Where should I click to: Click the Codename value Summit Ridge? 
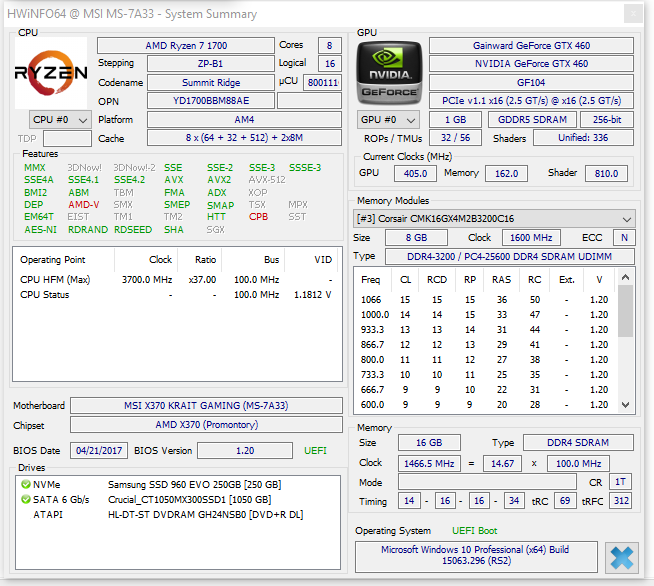click(211, 83)
